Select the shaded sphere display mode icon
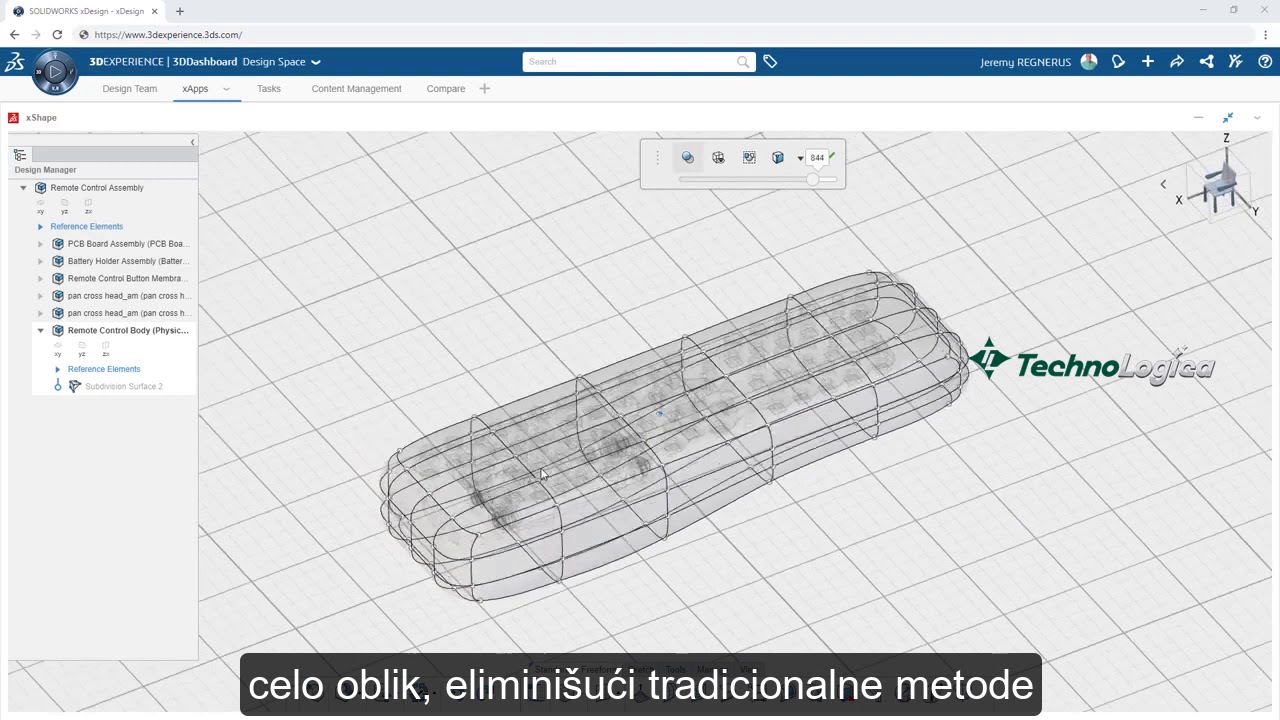1280x720 pixels. click(688, 158)
